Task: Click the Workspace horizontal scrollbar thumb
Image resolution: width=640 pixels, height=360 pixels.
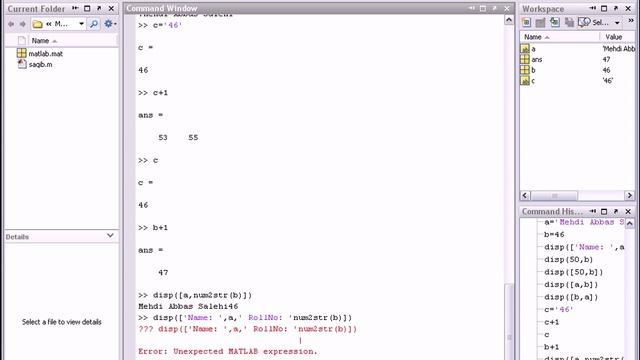Action: point(554,196)
